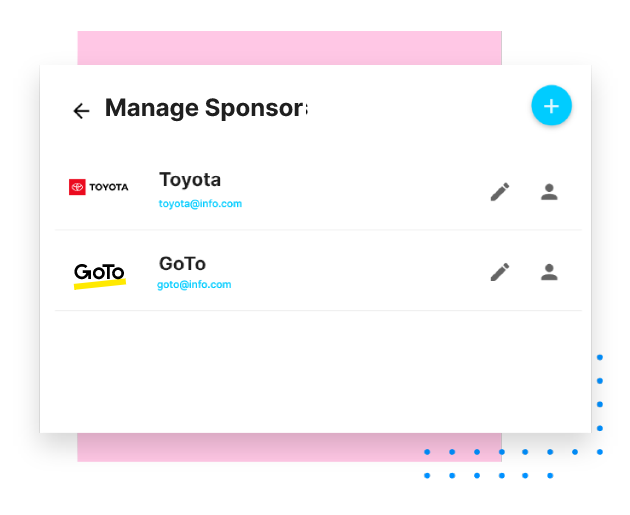630x515 pixels.
Task: Click the yellow underline in GoTo logo
Action: point(99,285)
